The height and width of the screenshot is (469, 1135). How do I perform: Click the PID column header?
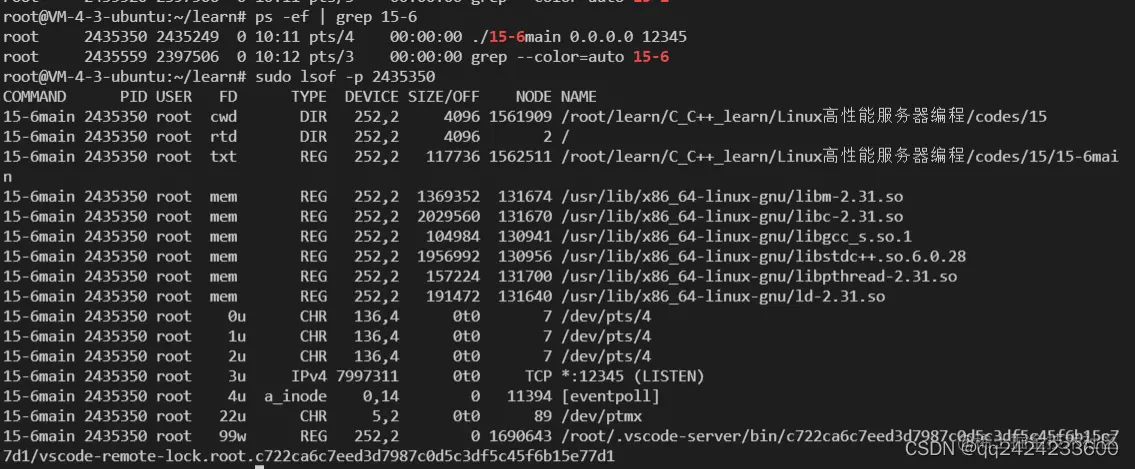(133, 97)
